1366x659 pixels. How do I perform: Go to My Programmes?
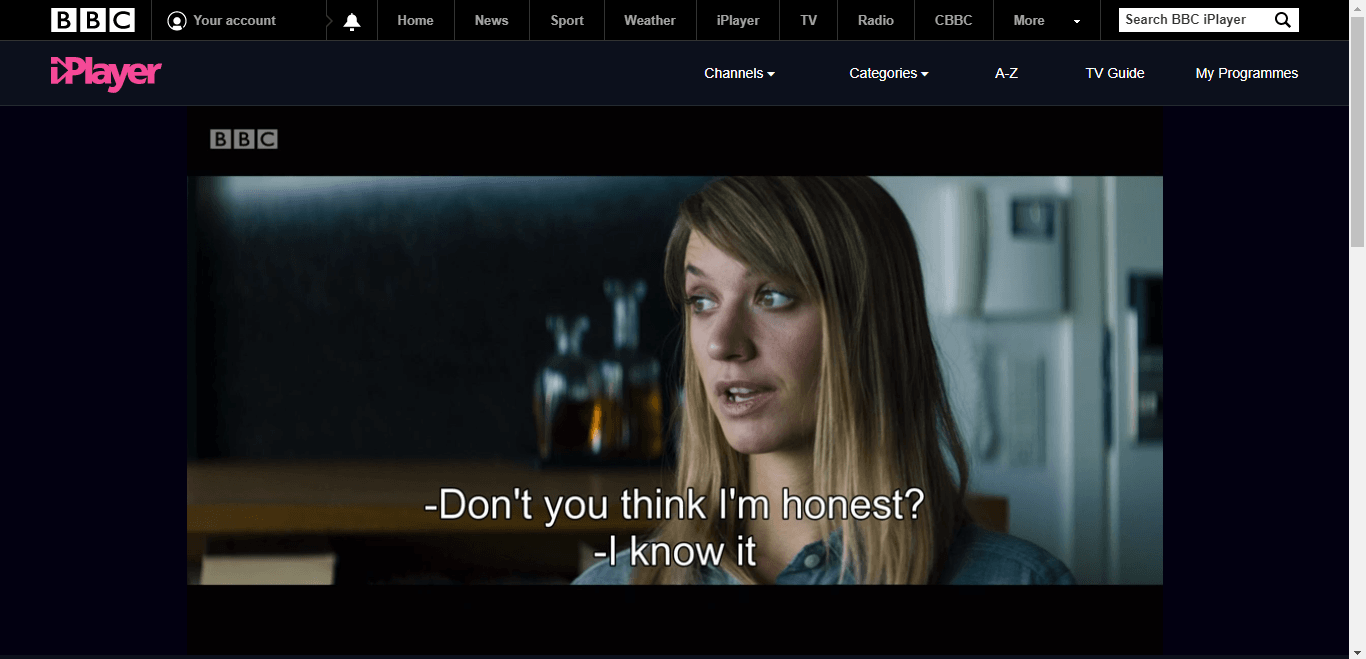point(1247,73)
